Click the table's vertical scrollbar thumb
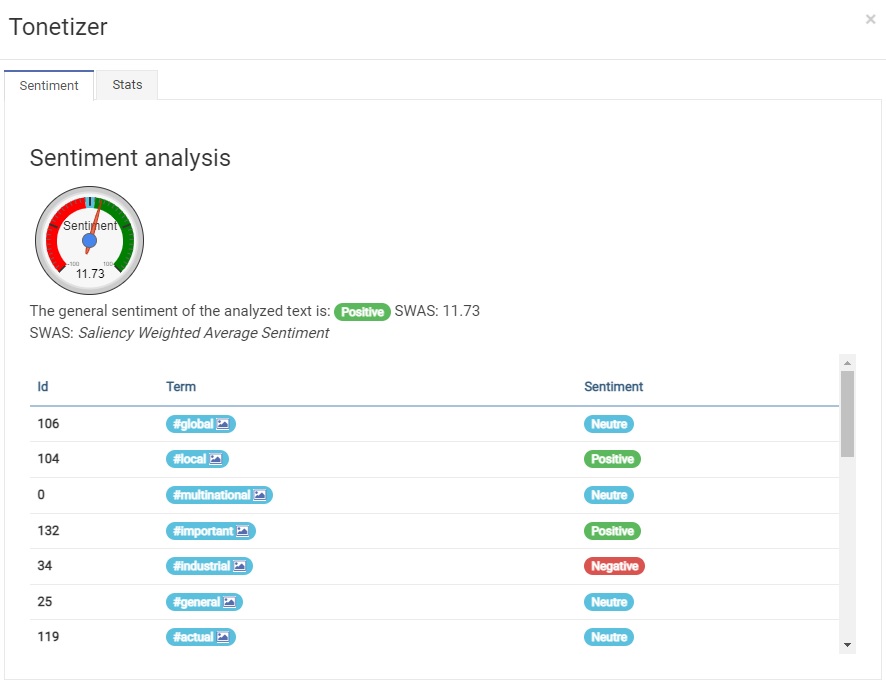Image resolution: width=886 pixels, height=685 pixels. (847, 414)
